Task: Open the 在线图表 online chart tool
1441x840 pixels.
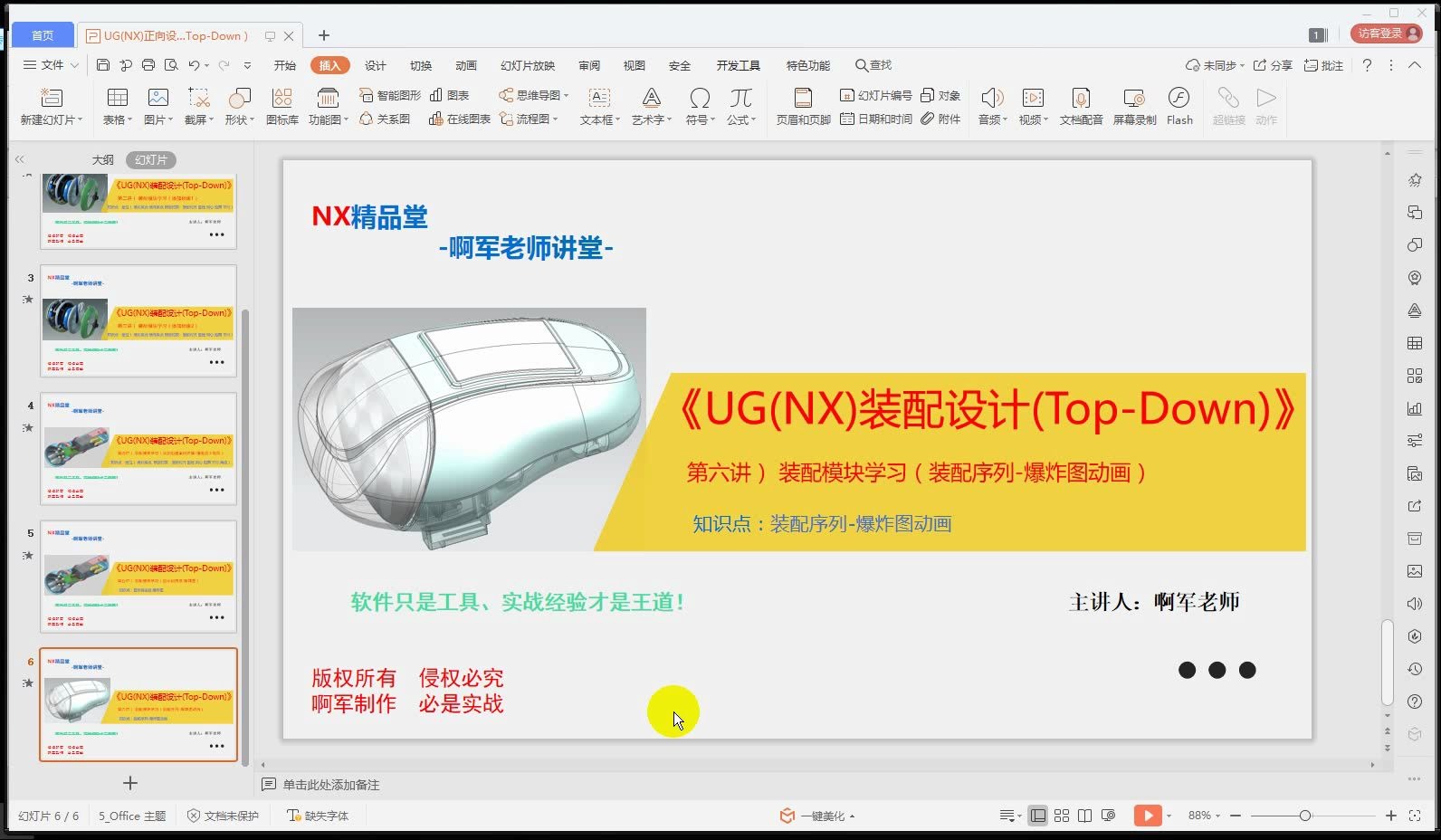Action: click(x=460, y=119)
